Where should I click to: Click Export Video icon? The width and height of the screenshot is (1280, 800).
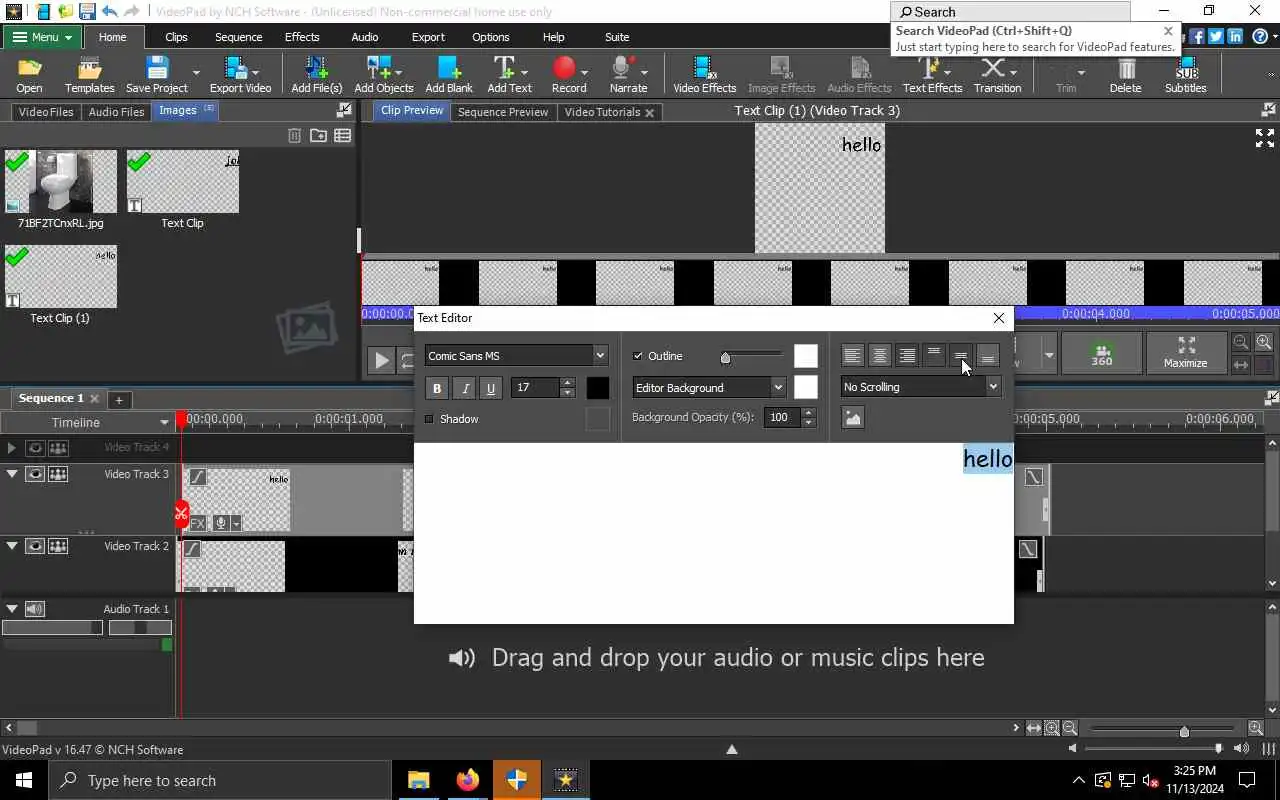pos(236,68)
